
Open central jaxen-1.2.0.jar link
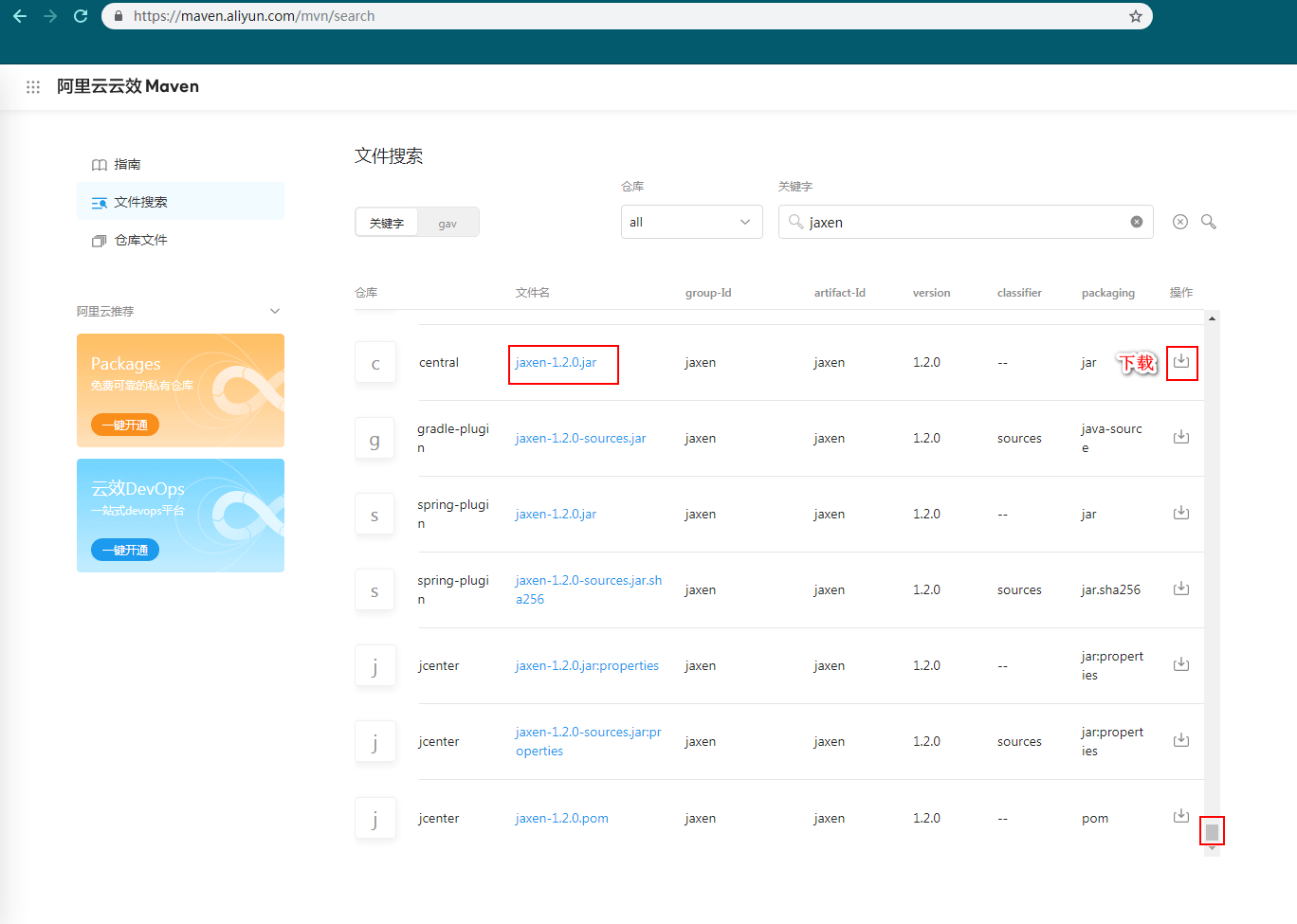pos(556,362)
